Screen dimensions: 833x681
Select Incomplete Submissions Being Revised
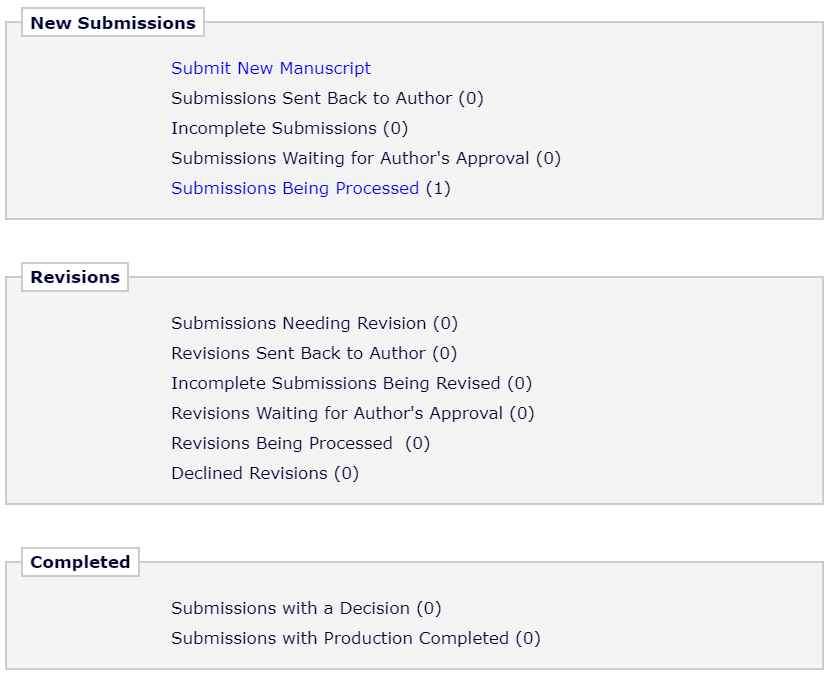click(x=335, y=383)
